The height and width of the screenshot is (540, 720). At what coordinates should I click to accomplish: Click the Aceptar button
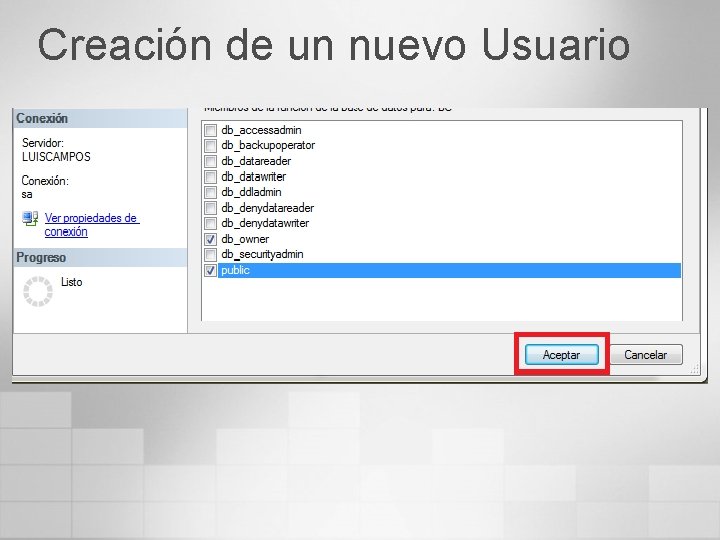[562, 354]
